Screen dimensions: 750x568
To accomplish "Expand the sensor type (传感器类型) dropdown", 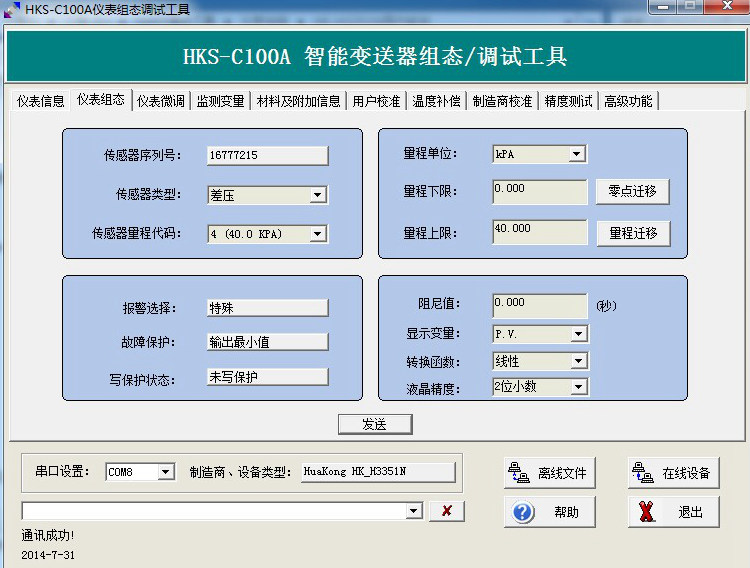I will pos(318,195).
